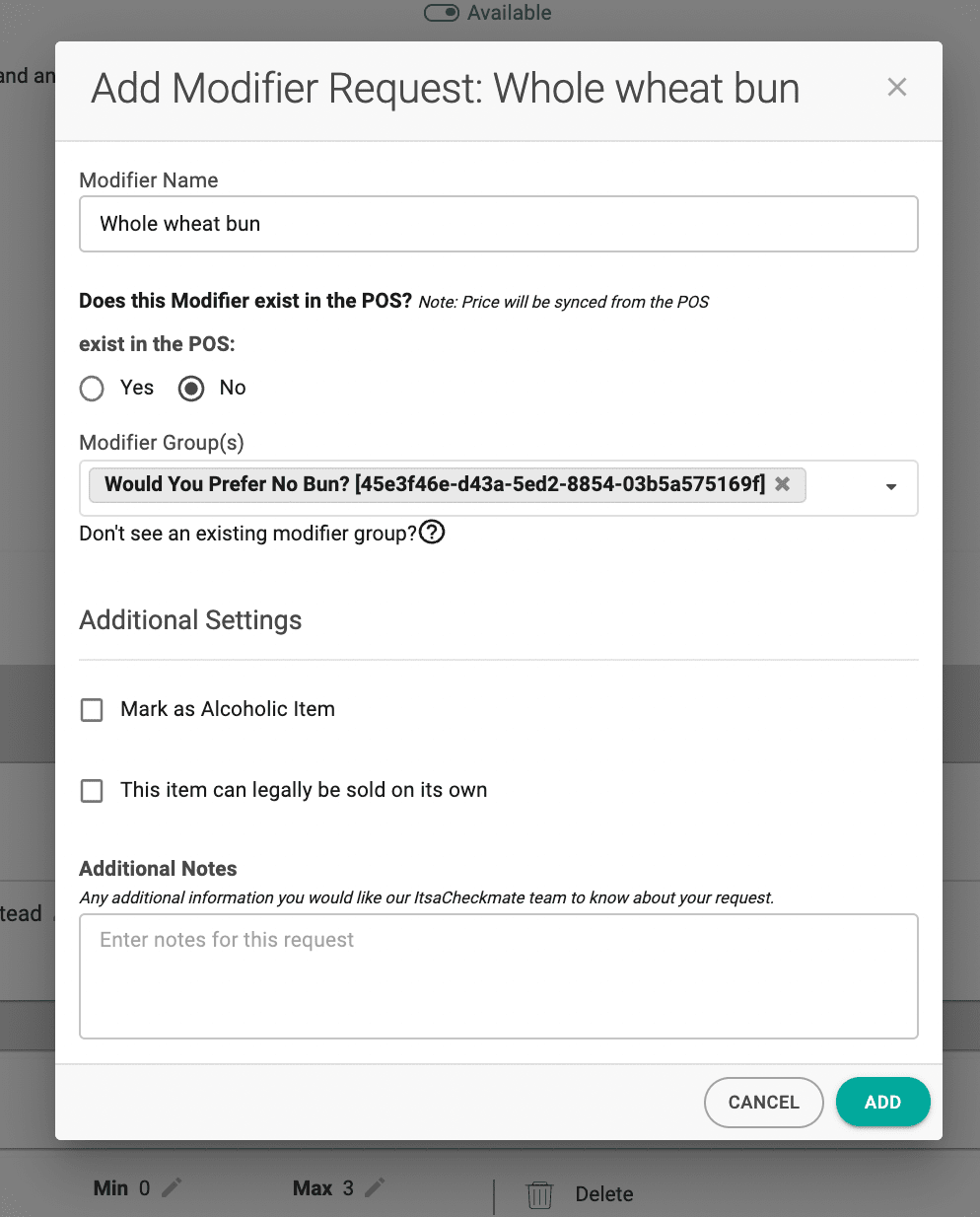
Task: Close the Add Modifier Request dialog
Action: (x=896, y=88)
